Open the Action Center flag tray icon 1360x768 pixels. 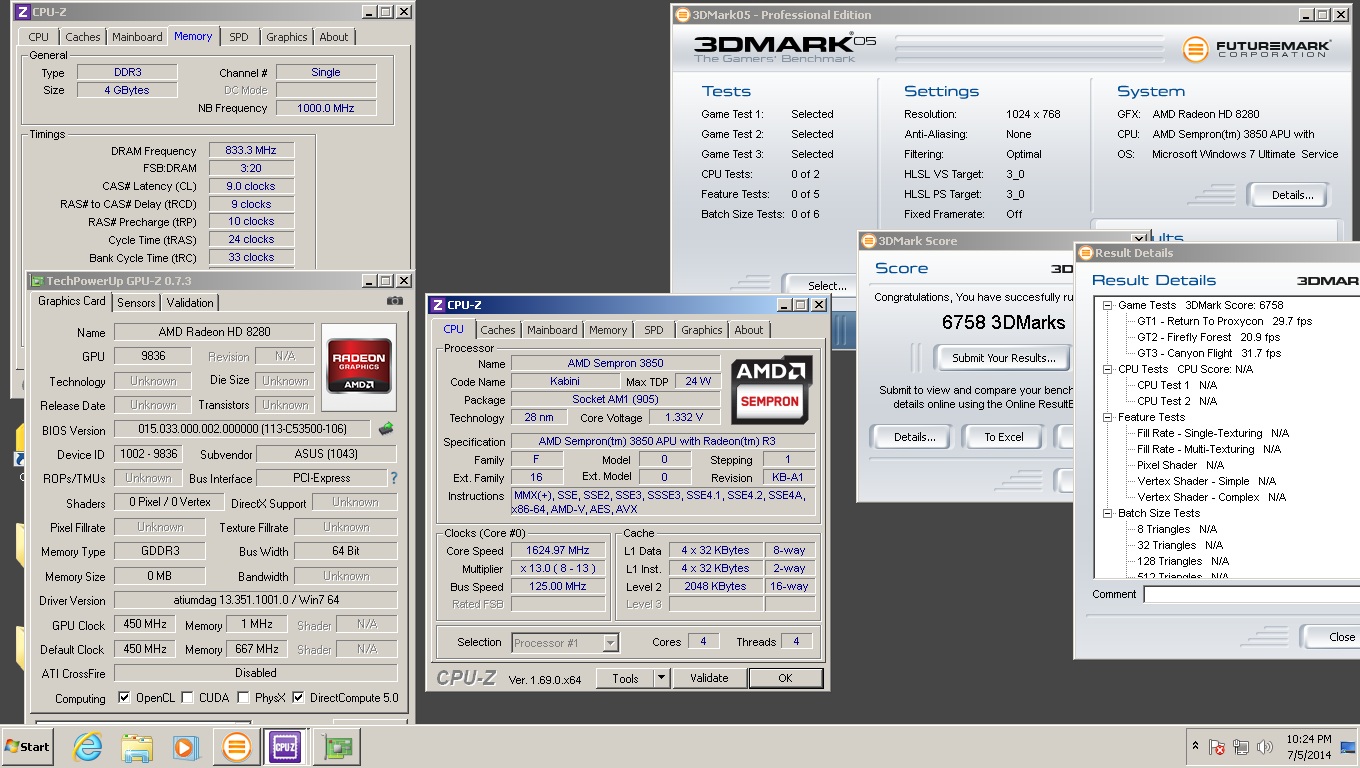1217,747
